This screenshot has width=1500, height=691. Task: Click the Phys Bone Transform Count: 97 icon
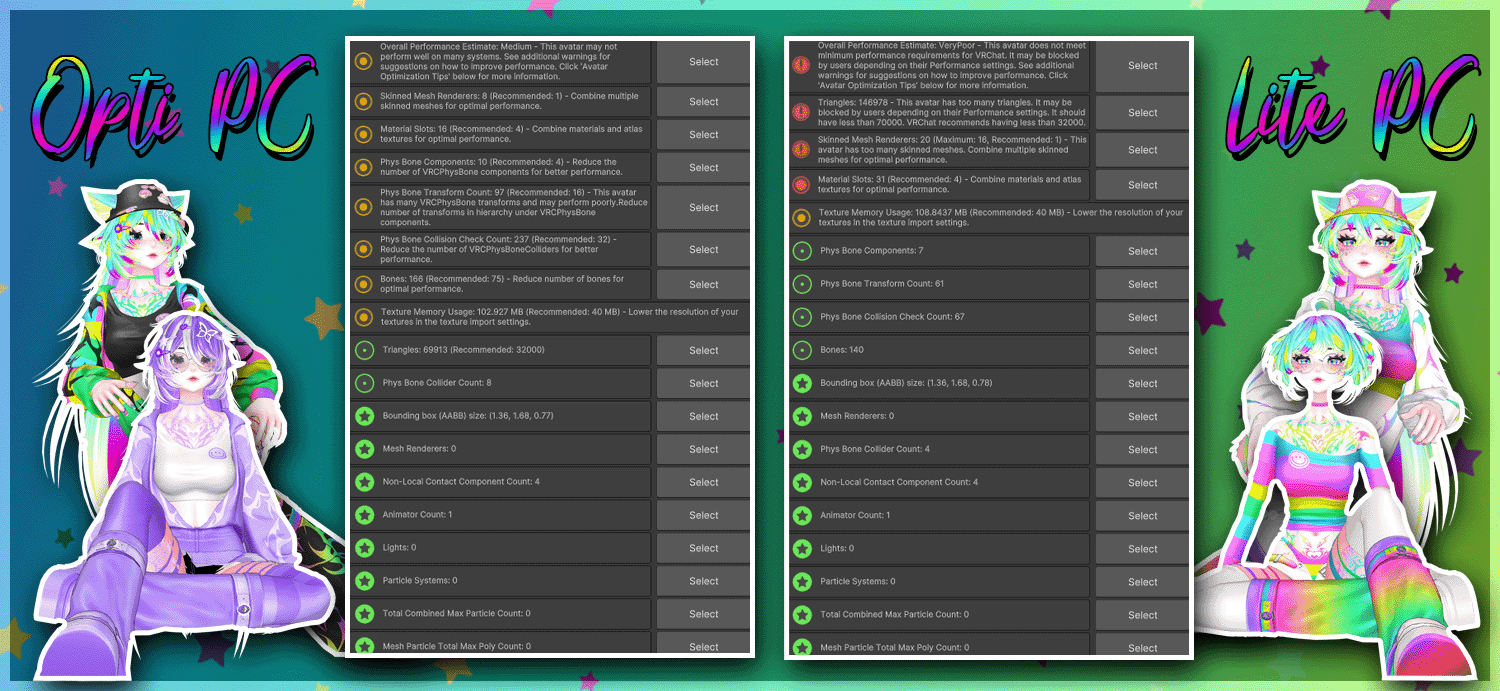(x=364, y=207)
